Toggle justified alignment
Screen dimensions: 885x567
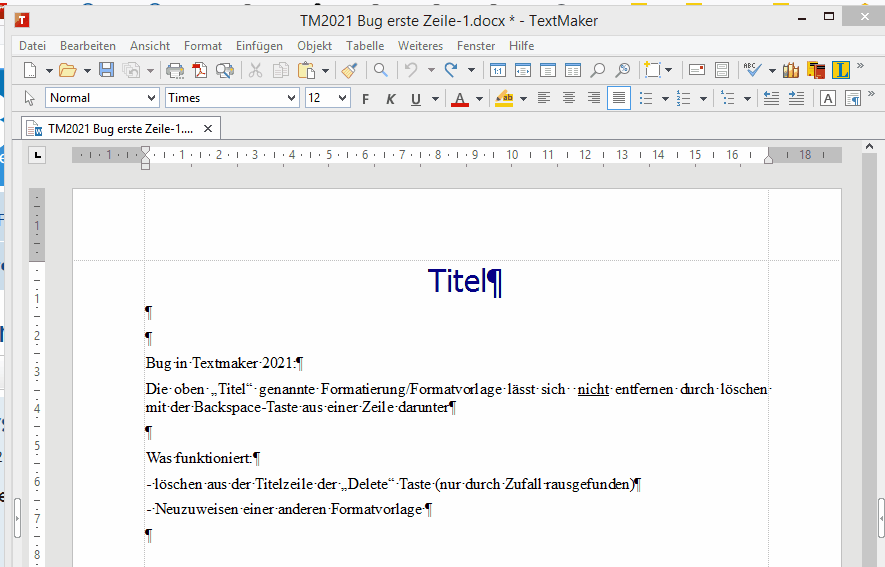[619, 98]
